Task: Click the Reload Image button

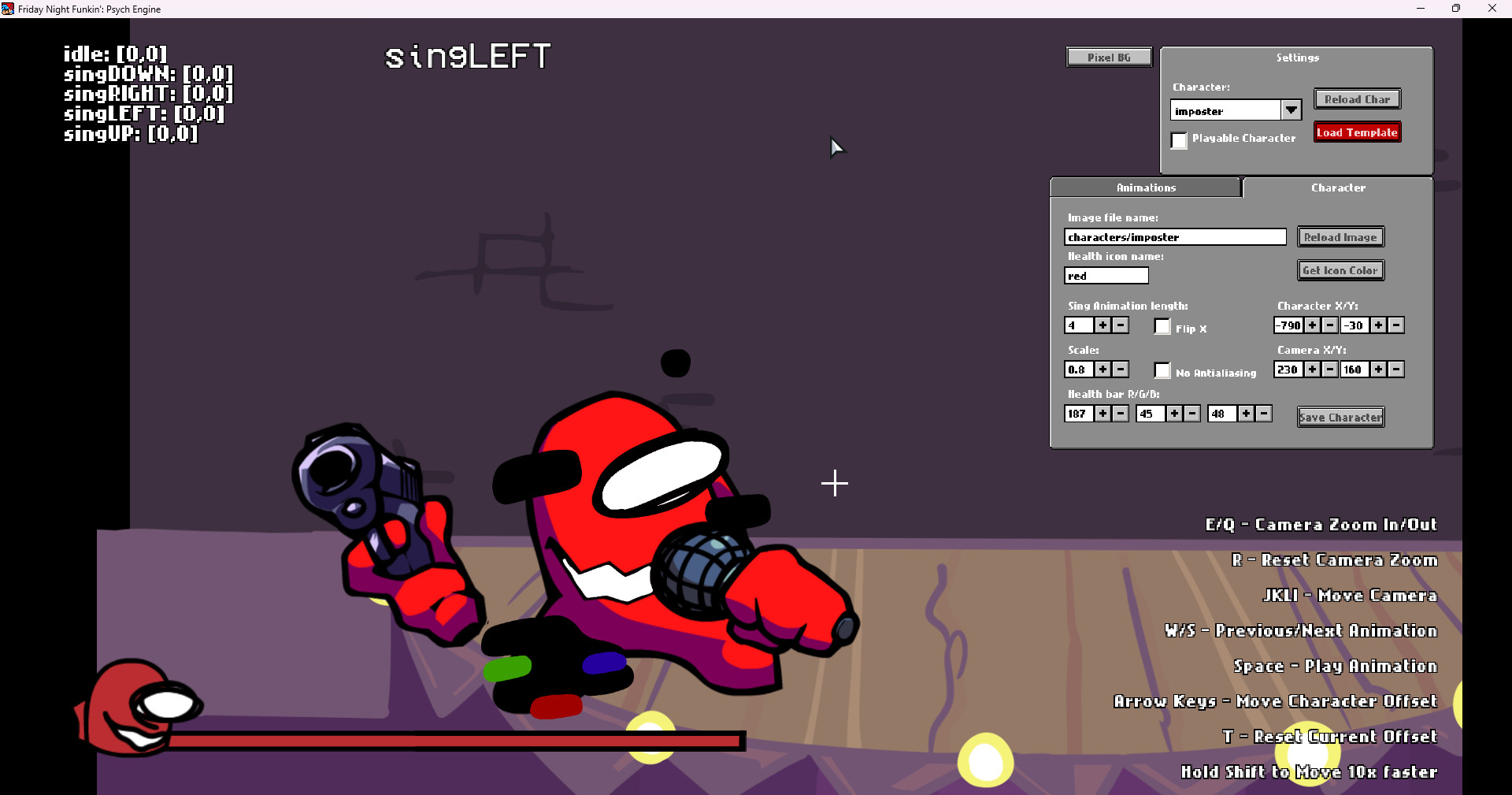Action: (x=1340, y=236)
